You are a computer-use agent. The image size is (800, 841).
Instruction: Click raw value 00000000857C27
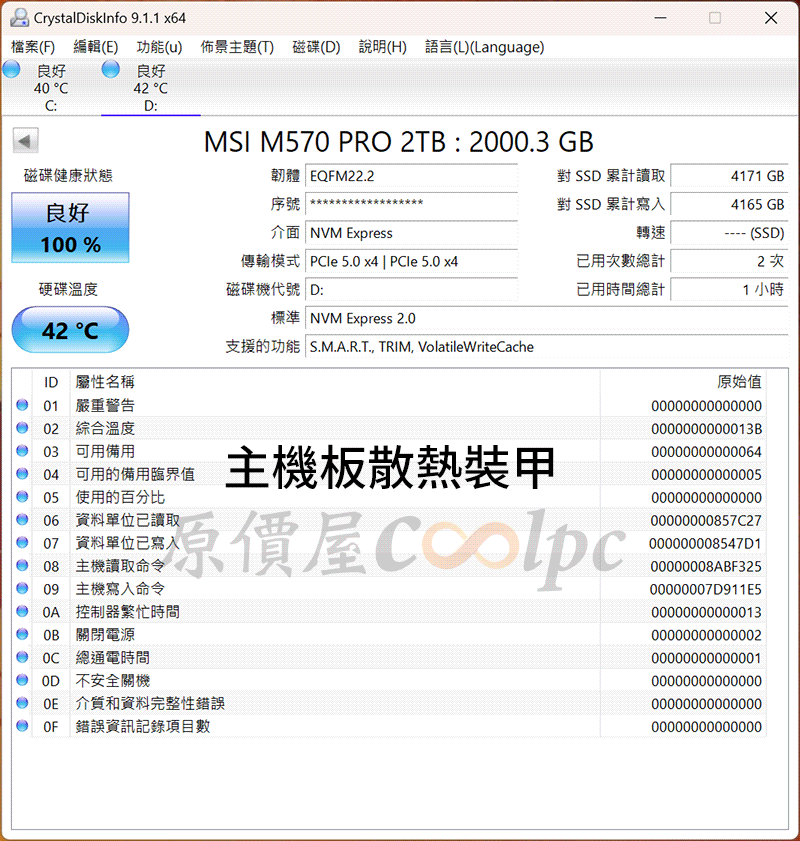click(x=707, y=521)
